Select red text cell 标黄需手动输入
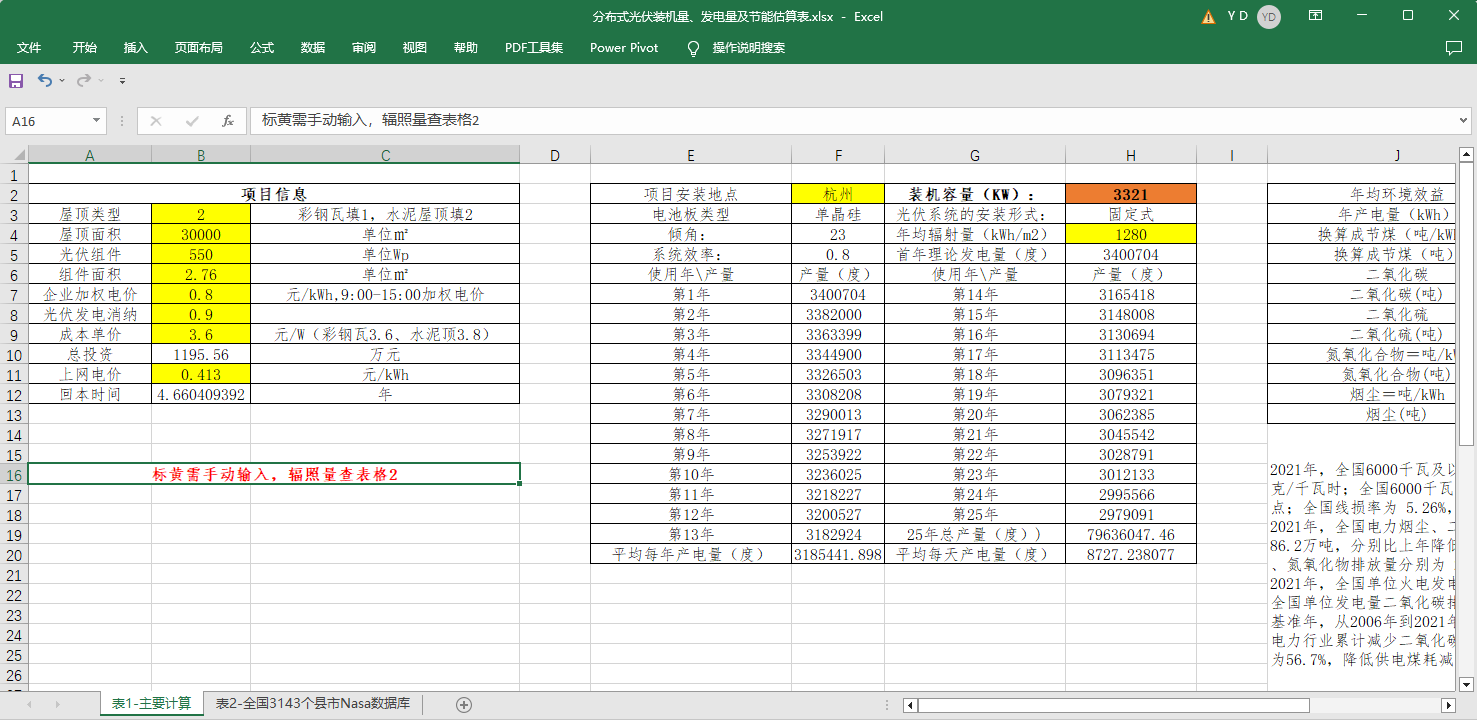The height and width of the screenshot is (720, 1477). pyautogui.click(x=274, y=474)
